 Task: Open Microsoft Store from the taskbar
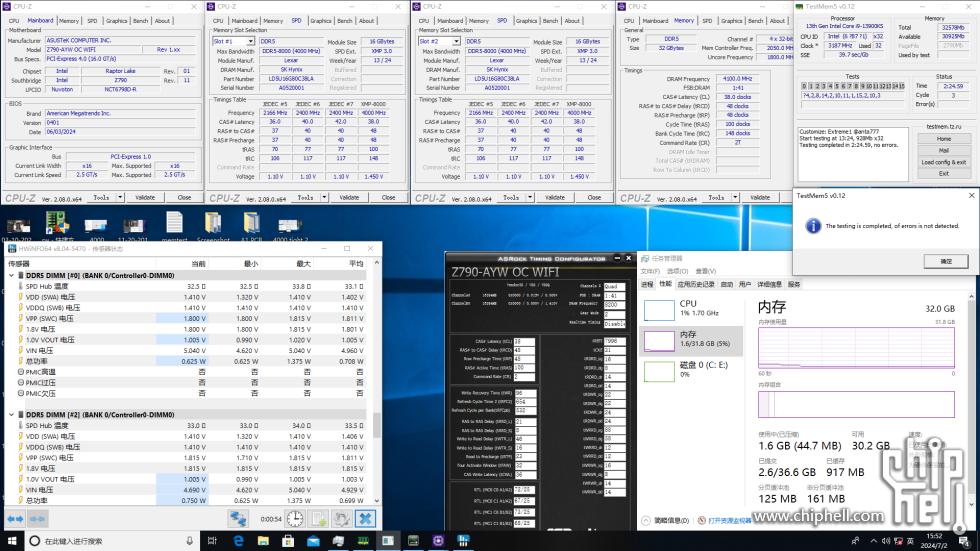pyautogui.click(x=288, y=540)
